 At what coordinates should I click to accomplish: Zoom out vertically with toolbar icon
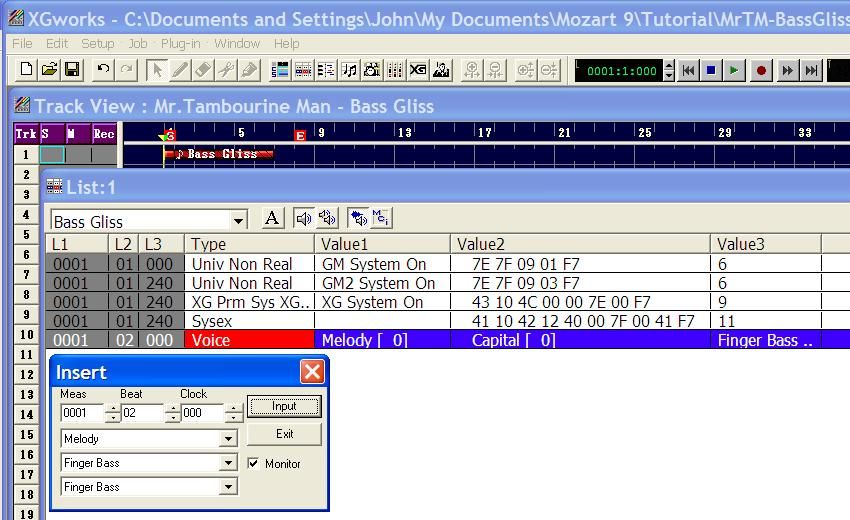[549, 70]
